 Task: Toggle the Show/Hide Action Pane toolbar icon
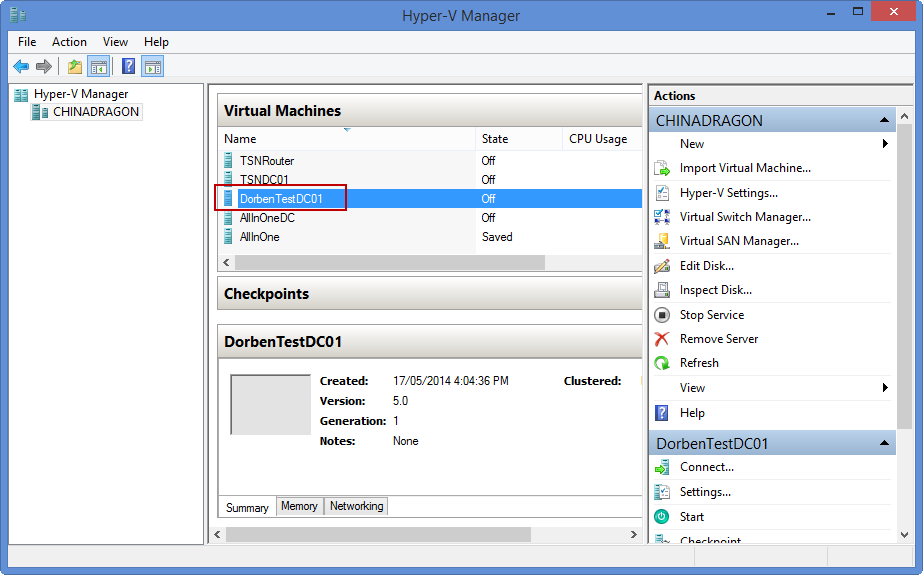[x=152, y=67]
